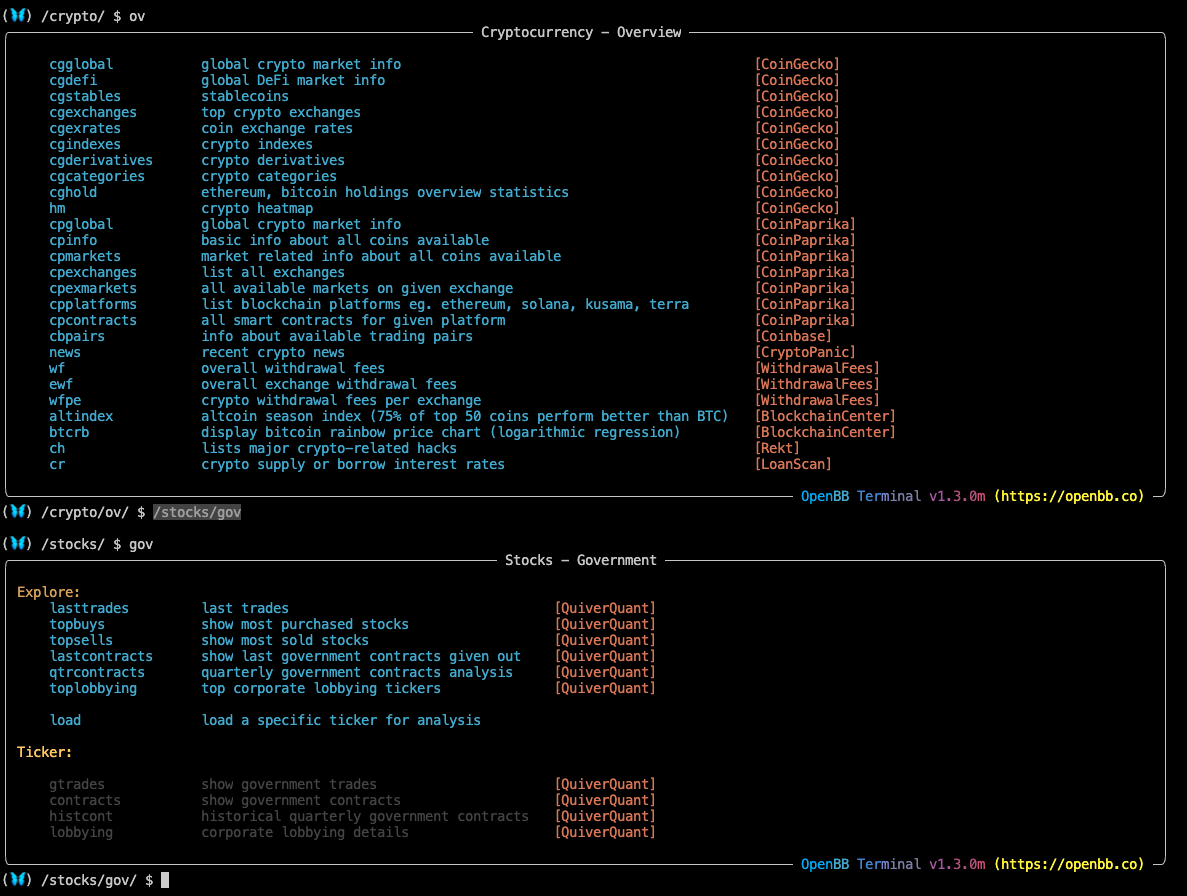Click the butterfly icon on the /crypto/ov/ prompt

(x=18, y=512)
